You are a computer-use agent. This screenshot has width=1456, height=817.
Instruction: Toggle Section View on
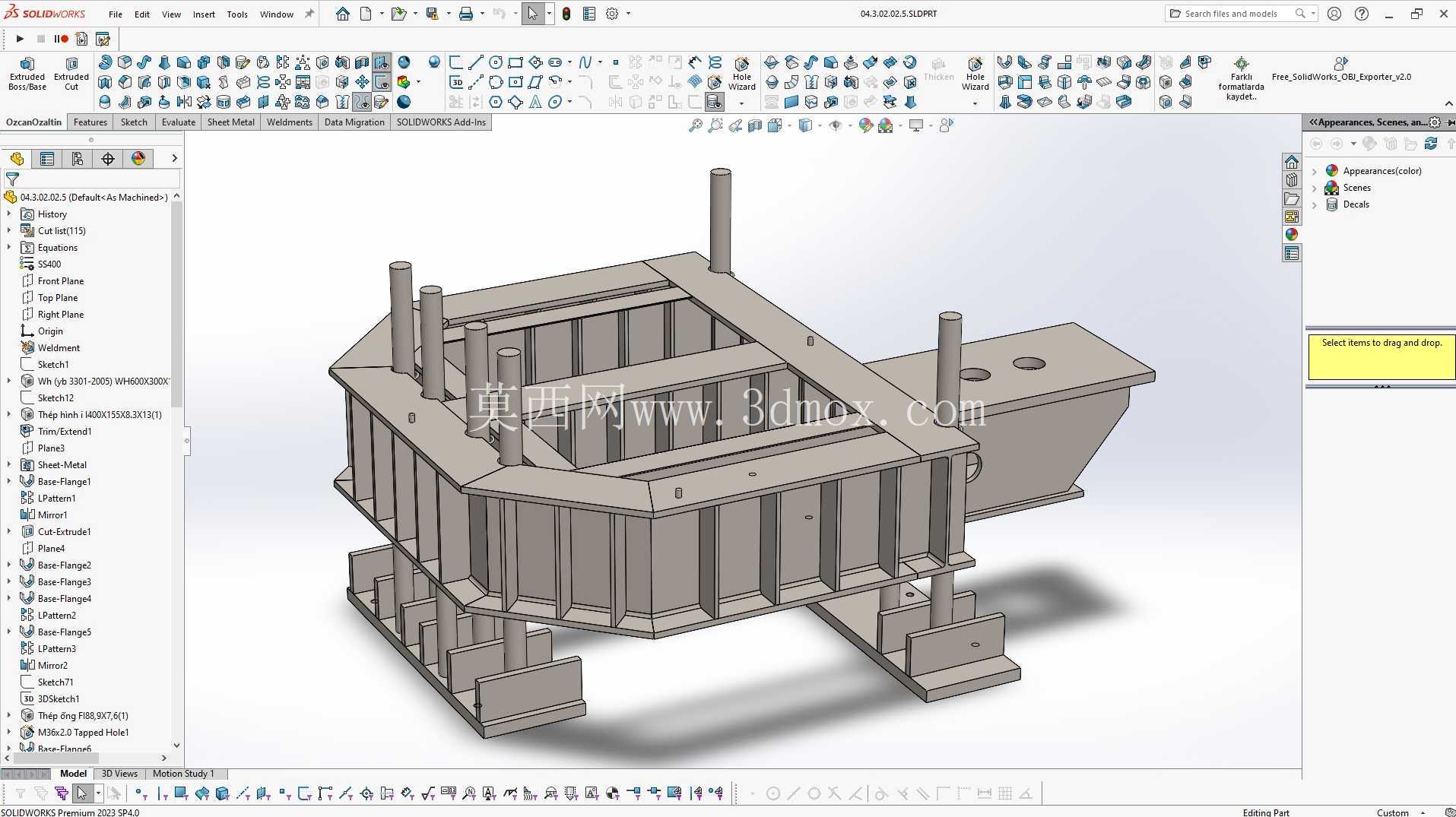[x=755, y=125]
